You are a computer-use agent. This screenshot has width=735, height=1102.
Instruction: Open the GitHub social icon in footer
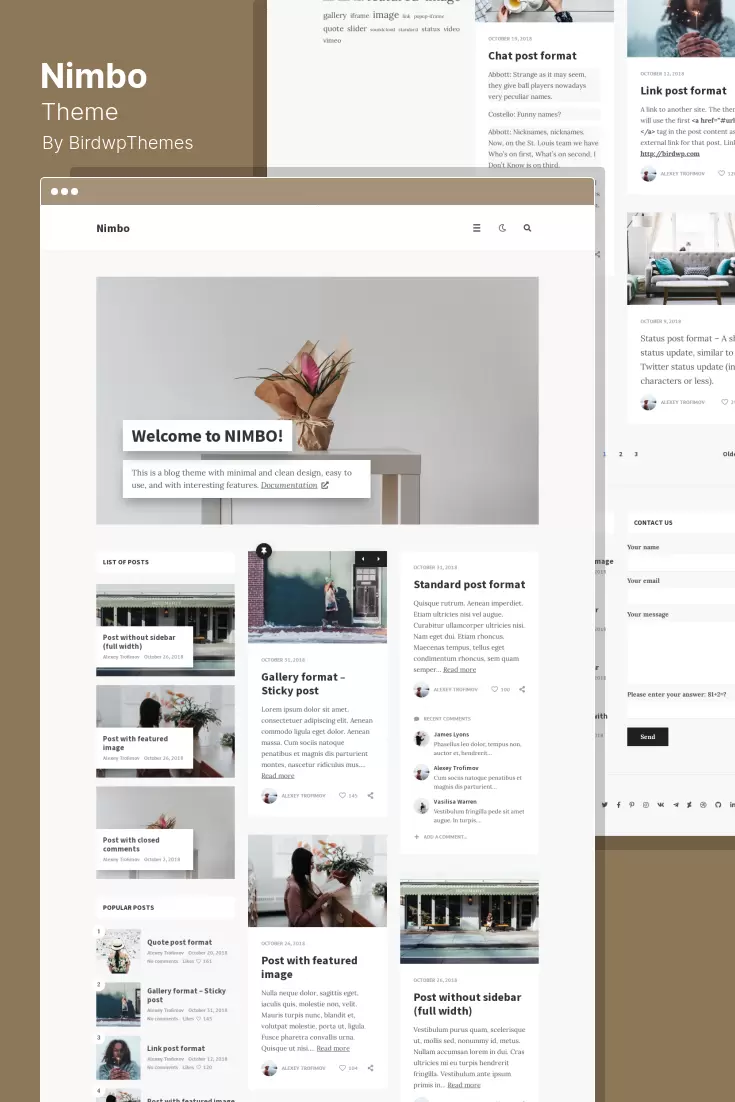click(717, 805)
